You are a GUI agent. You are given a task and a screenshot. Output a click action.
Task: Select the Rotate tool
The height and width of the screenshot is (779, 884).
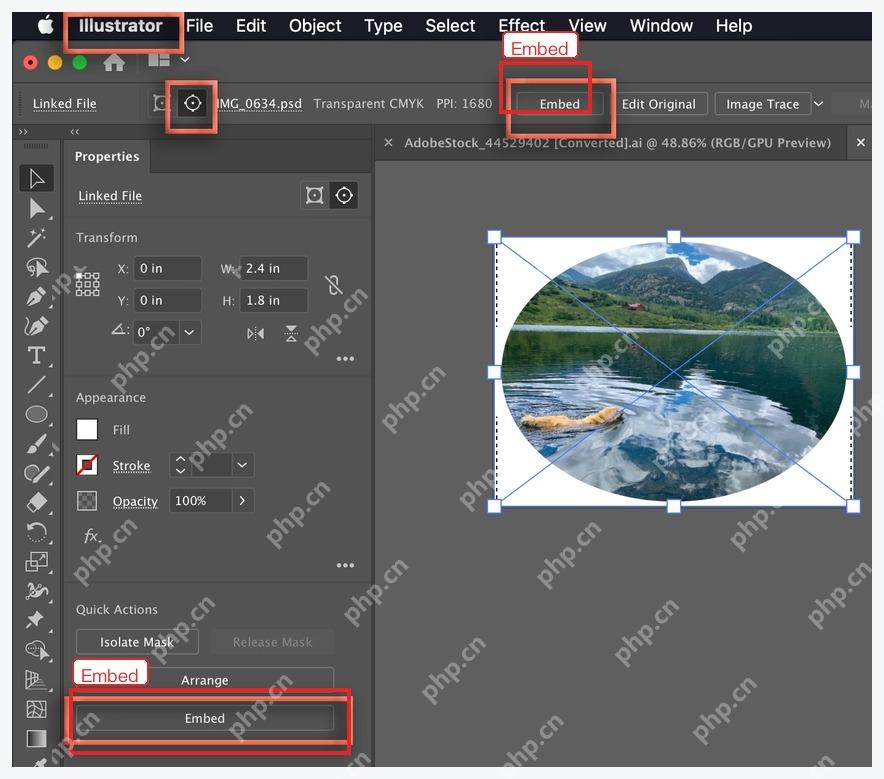[x=37, y=532]
